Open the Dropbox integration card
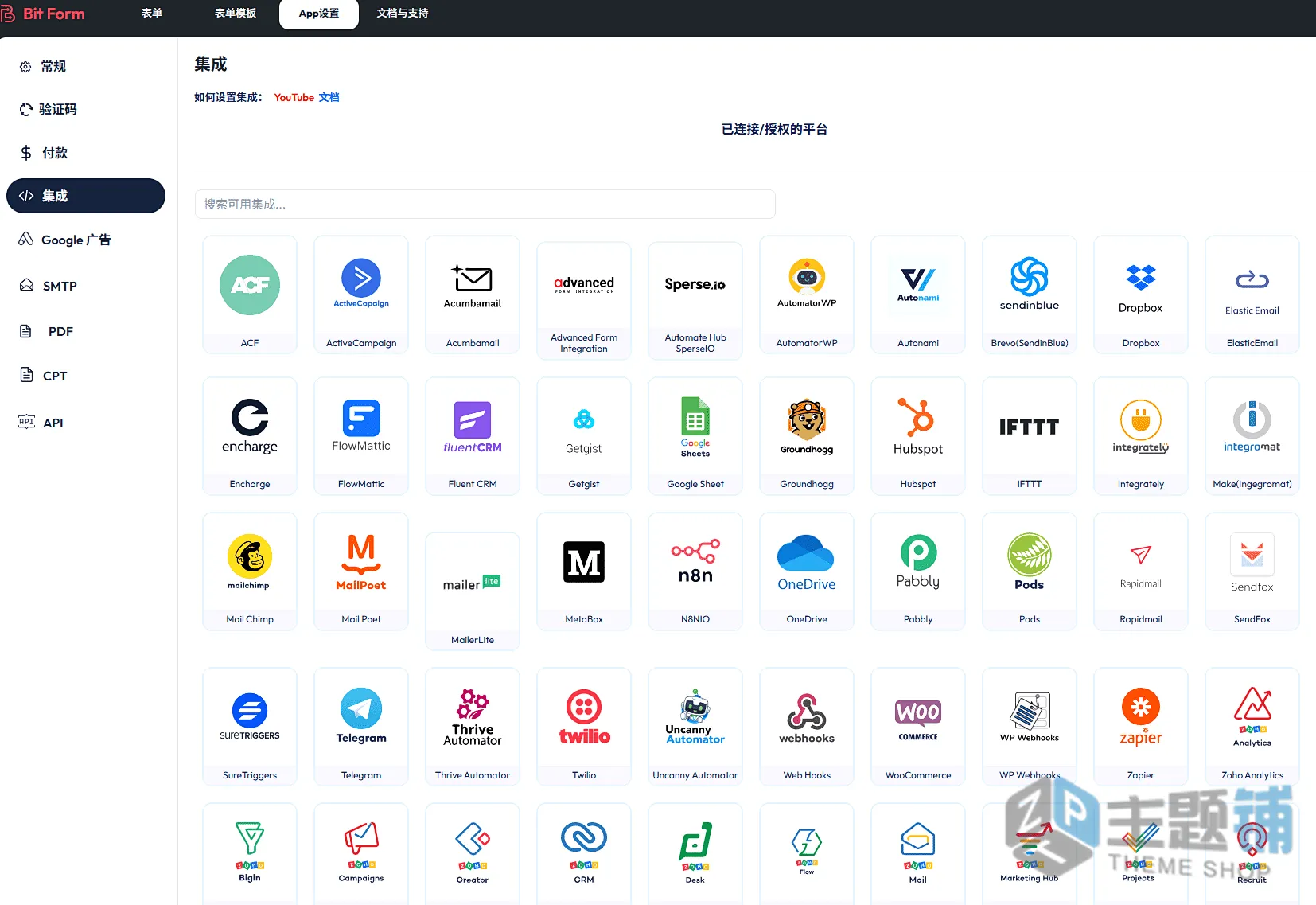Image resolution: width=1316 pixels, height=905 pixels. tap(1141, 295)
